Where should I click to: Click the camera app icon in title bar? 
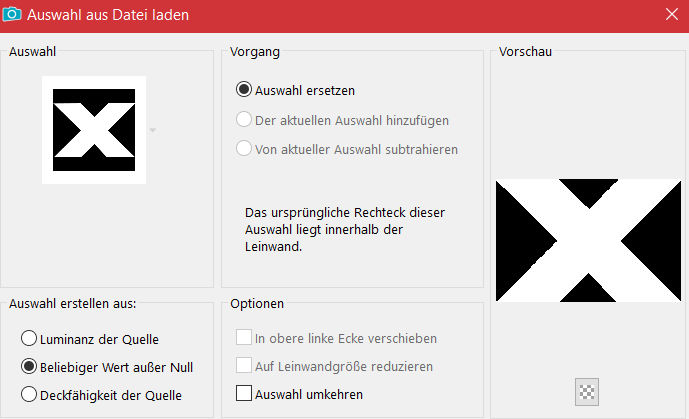(x=14, y=15)
